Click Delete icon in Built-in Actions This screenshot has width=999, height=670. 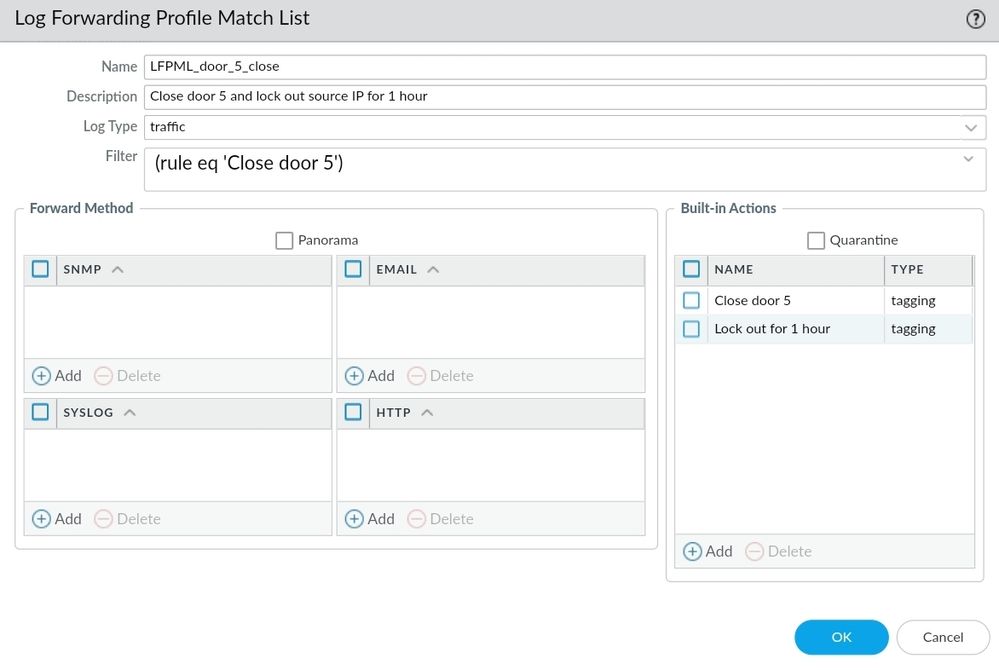point(755,551)
